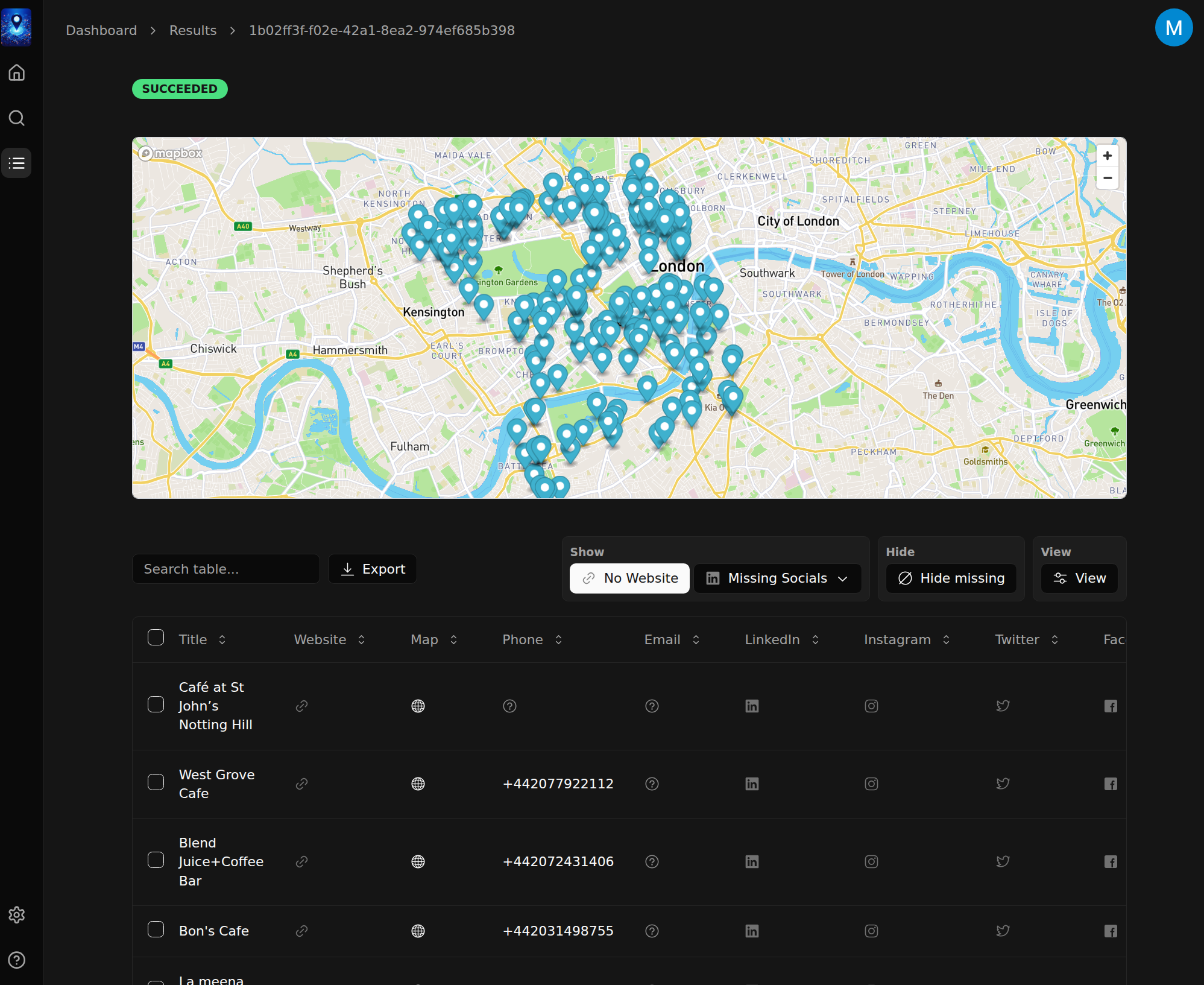Sort table by LinkedIn column
Image resolution: width=1204 pixels, height=985 pixels.
782,639
